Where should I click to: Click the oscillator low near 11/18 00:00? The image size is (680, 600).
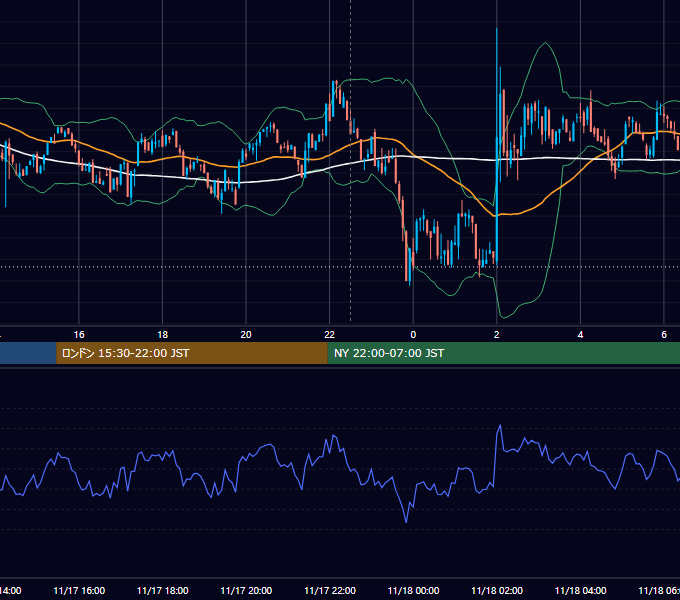coord(406,521)
